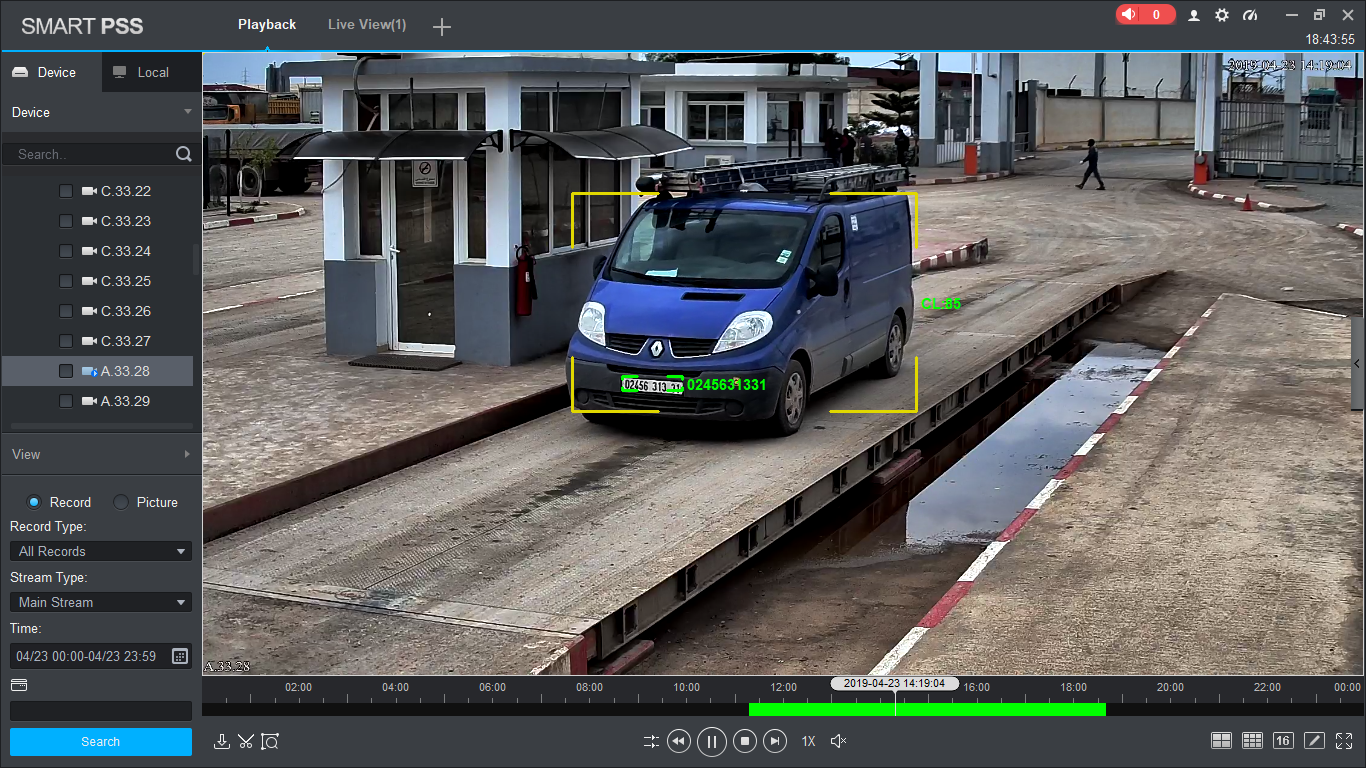Image resolution: width=1366 pixels, height=768 pixels.
Task: Pause the video playback
Action: click(711, 741)
